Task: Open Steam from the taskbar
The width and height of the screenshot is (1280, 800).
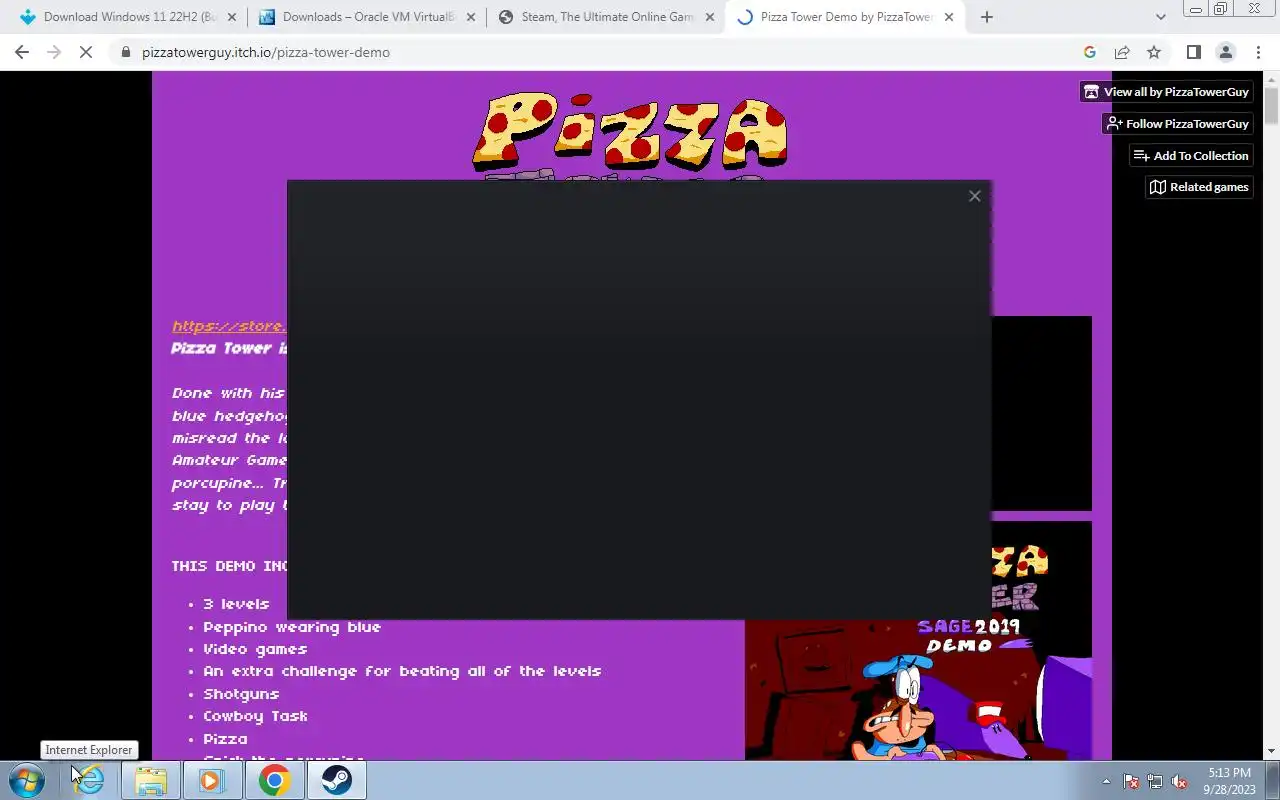Action: (x=336, y=780)
